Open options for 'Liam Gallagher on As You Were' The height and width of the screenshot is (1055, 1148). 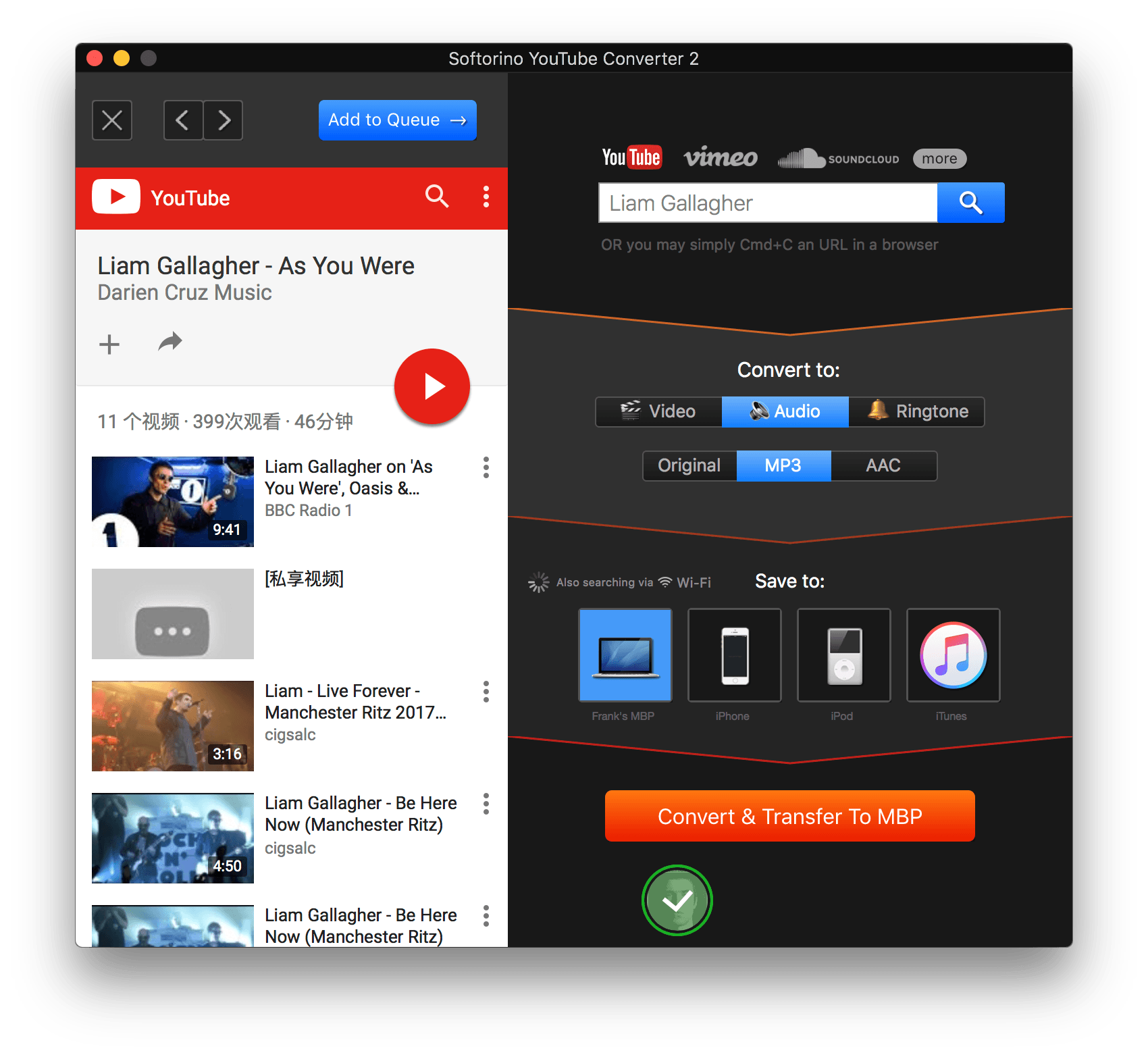486,467
